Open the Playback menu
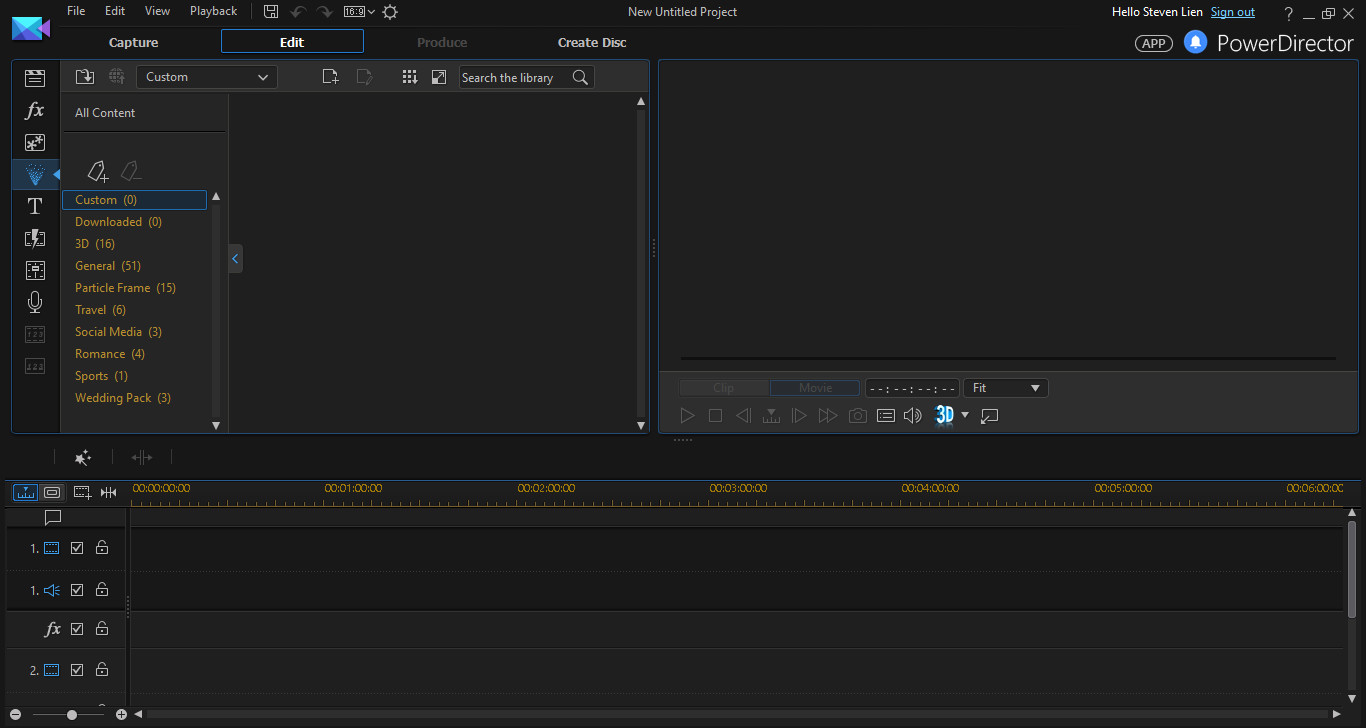Screen dimensions: 1366x728 (x=213, y=11)
